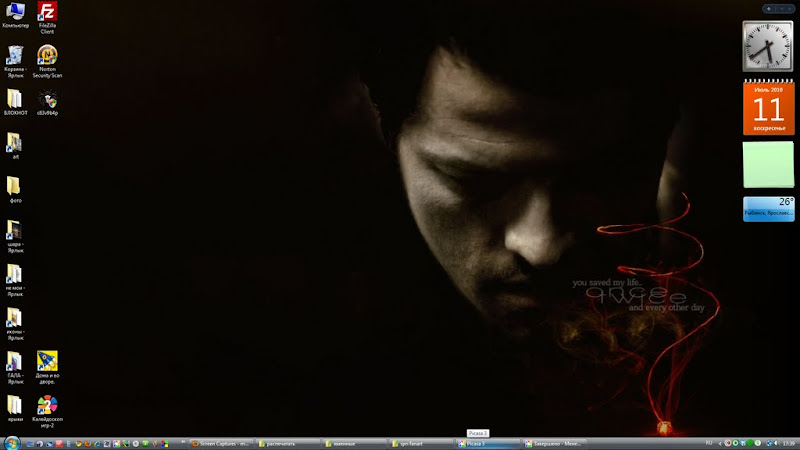Open the не мои shortcut folder
This screenshot has width=800, height=450.
(x=15, y=280)
